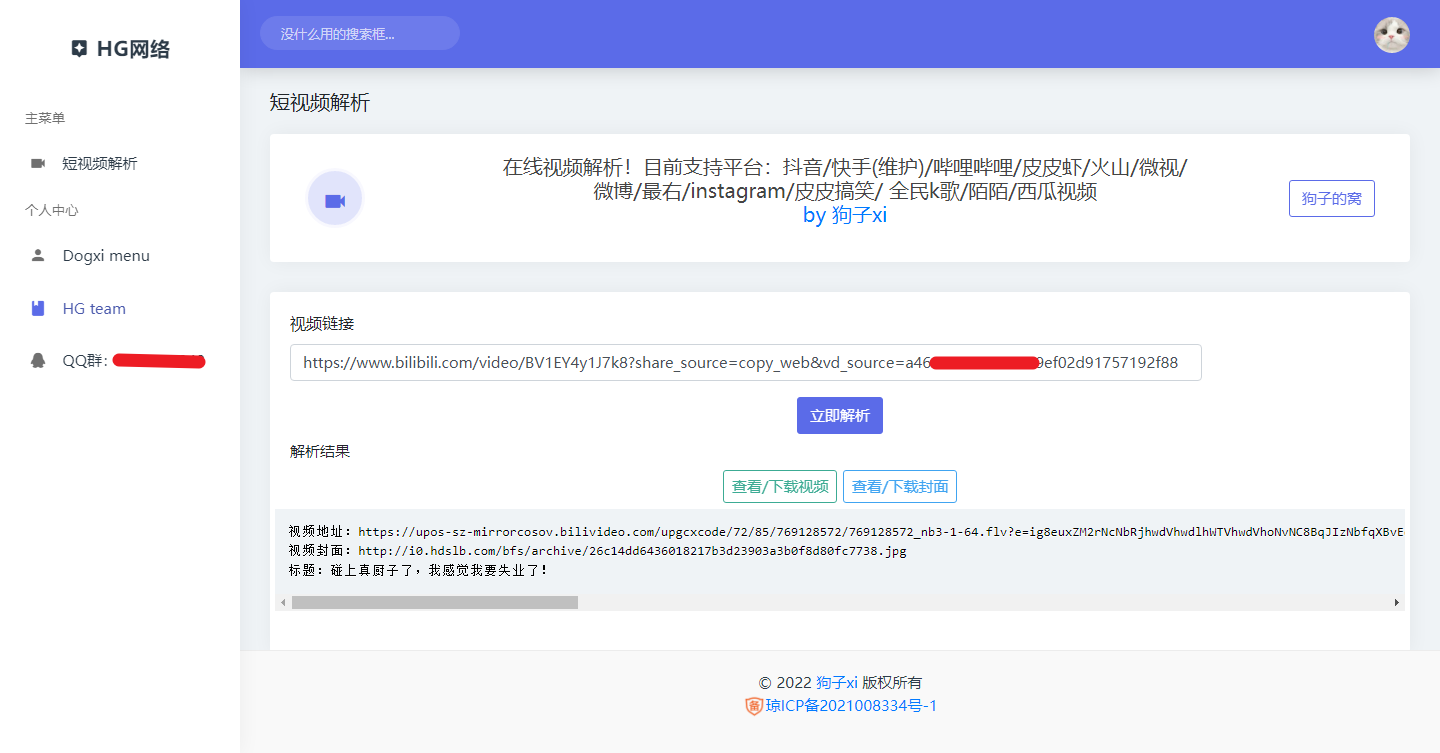Open the 琼ICP备2021008334号-1 link
Screen dimensions: 1440x753
tap(851, 706)
